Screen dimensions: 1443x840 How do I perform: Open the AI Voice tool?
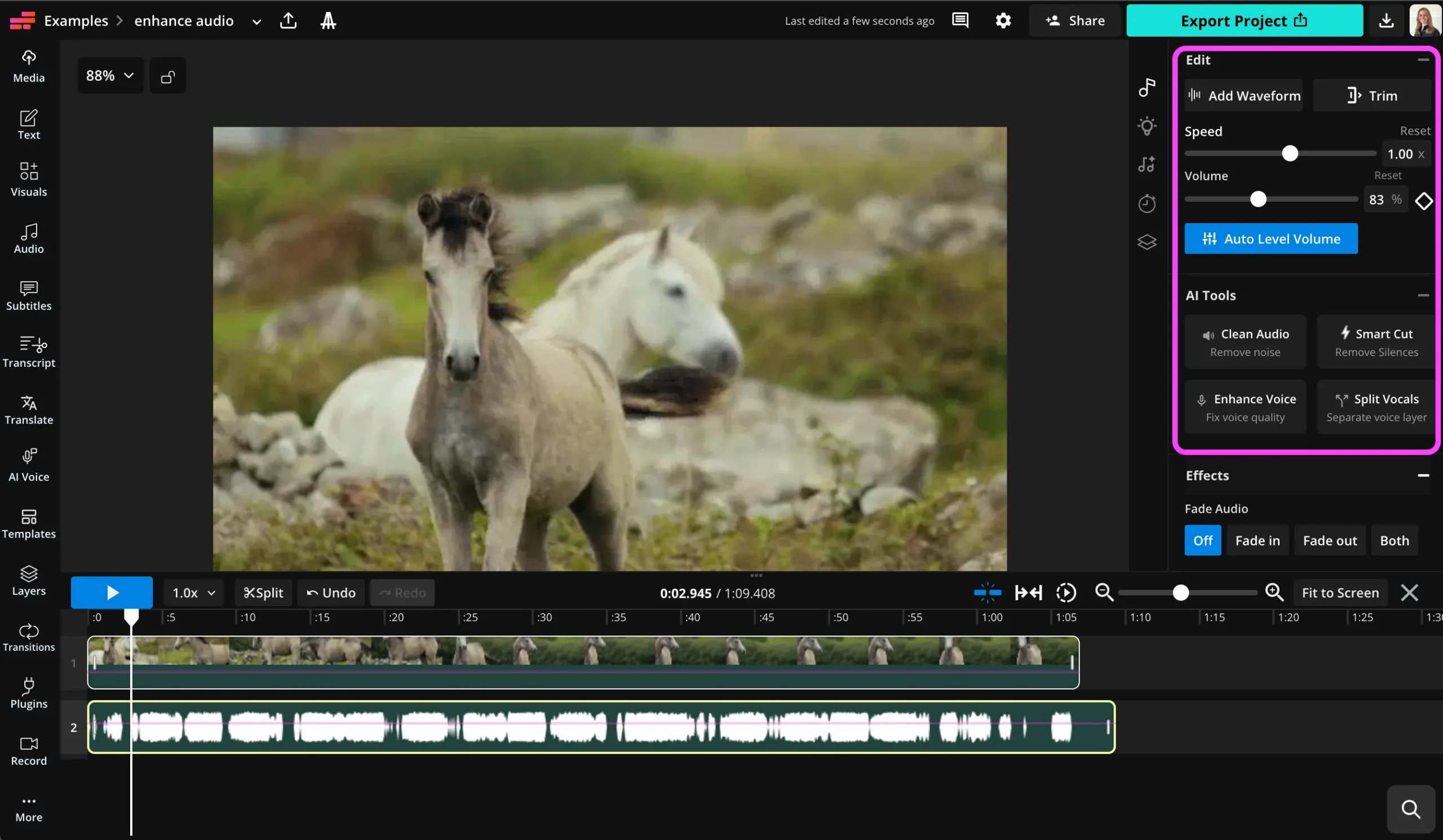tap(29, 465)
